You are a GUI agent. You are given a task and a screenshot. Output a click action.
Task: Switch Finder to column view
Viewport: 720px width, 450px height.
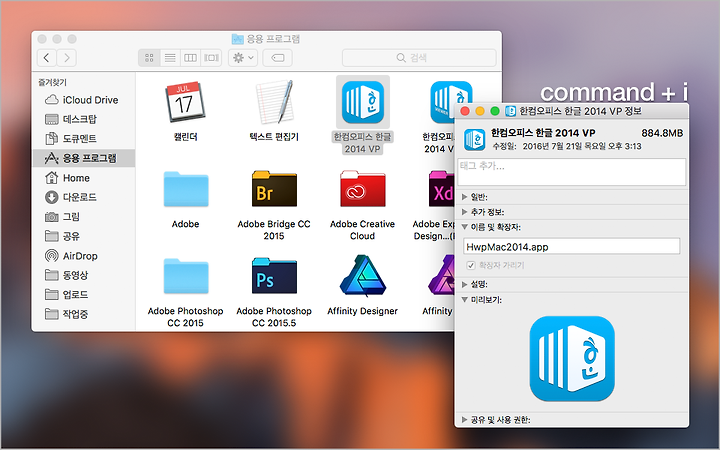coord(190,58)
